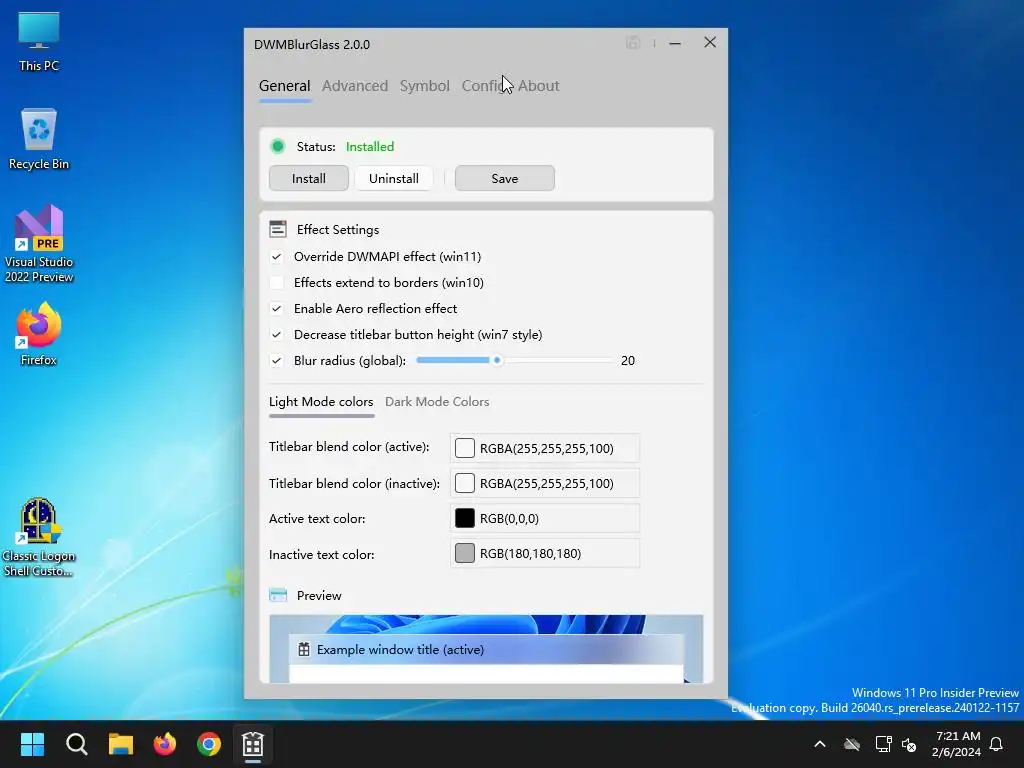Image resolution: width=1024 pixels, height=768 pixels.
Task: Open the network status tray icon
Action: pyautogui.click(x=883, y=744)
